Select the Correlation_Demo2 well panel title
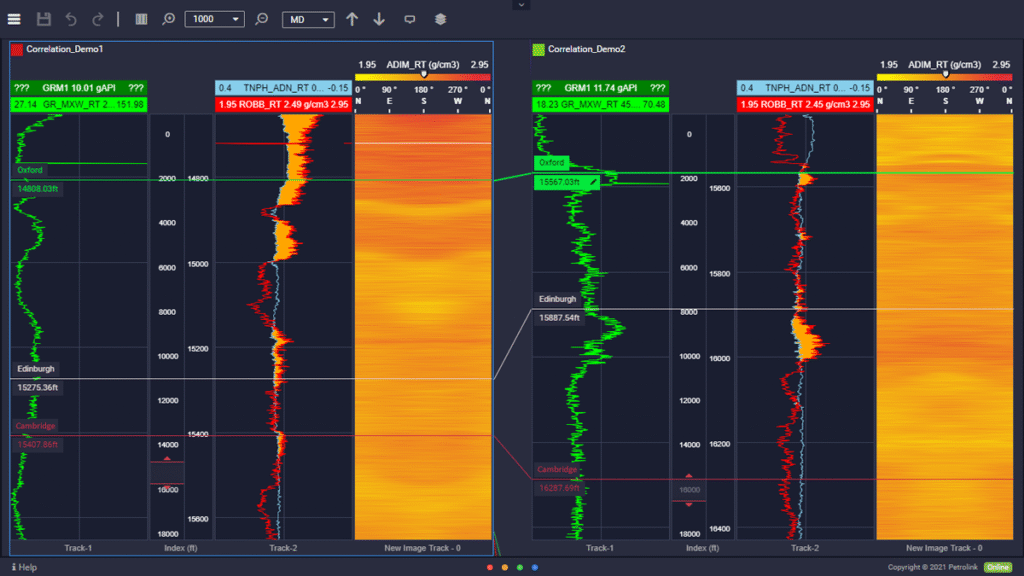Screen dimensions: 1024x576 pyautogui.click(x=585, y=48)
